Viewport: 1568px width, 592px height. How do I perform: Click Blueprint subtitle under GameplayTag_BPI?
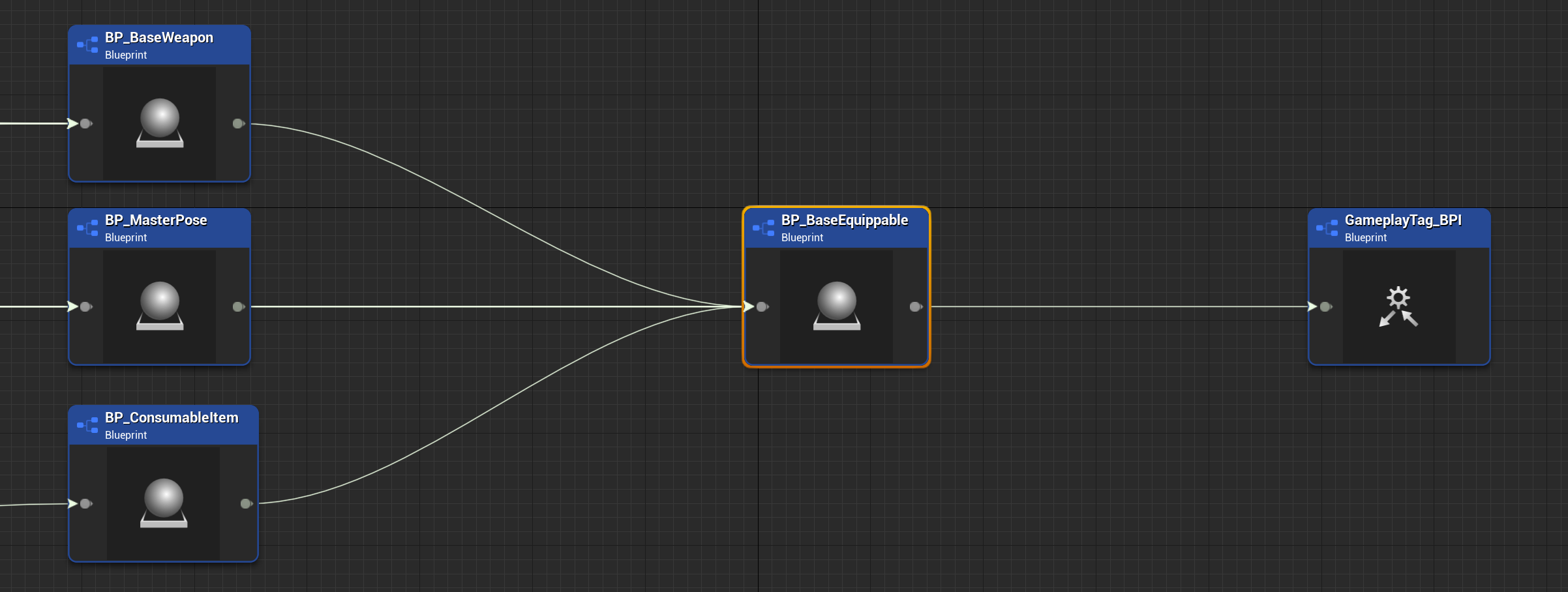pos(1366,238)
